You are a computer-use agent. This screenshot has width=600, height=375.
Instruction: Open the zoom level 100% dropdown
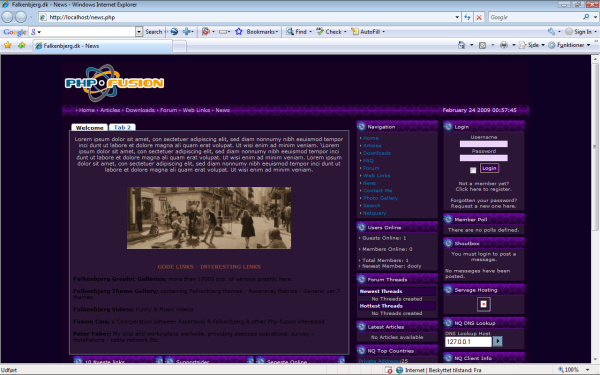click(x=588, y=370)
